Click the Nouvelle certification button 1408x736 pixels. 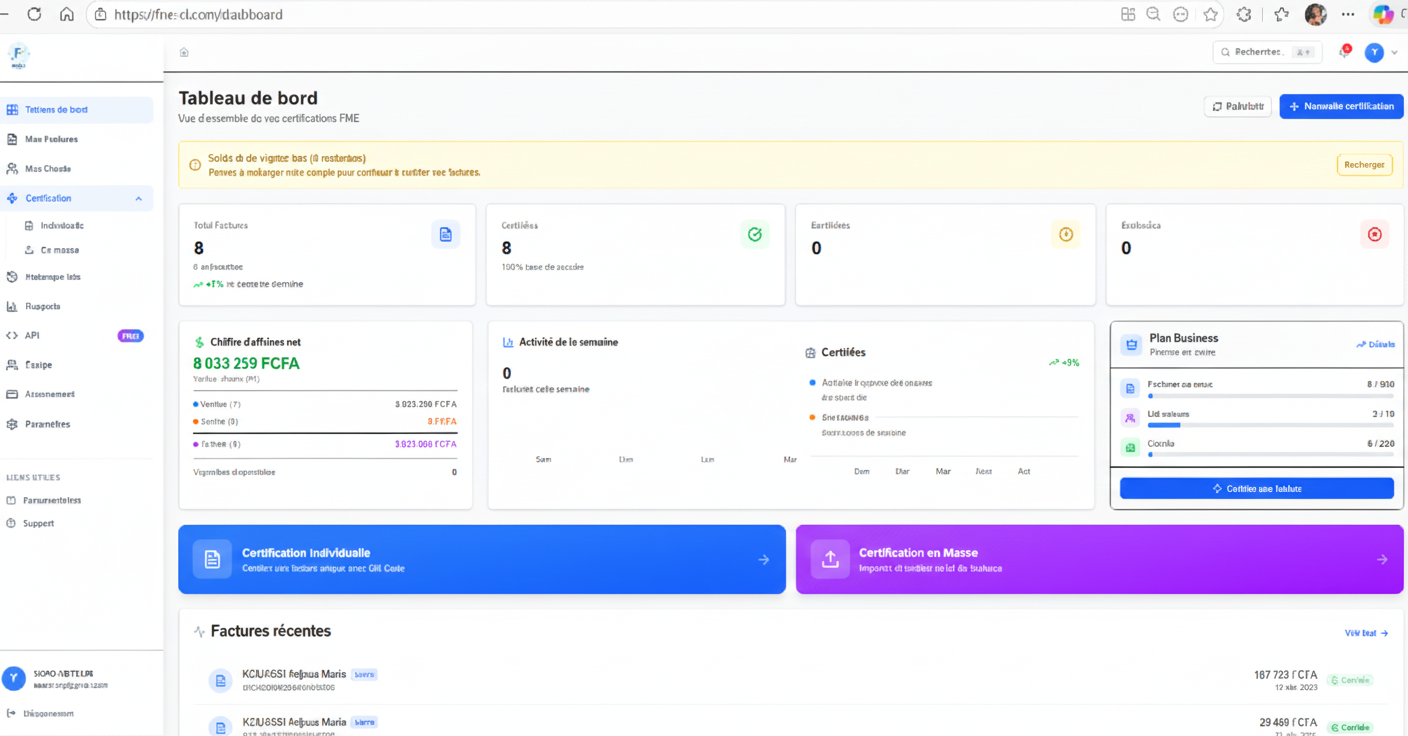click(x=1341, y=106)
